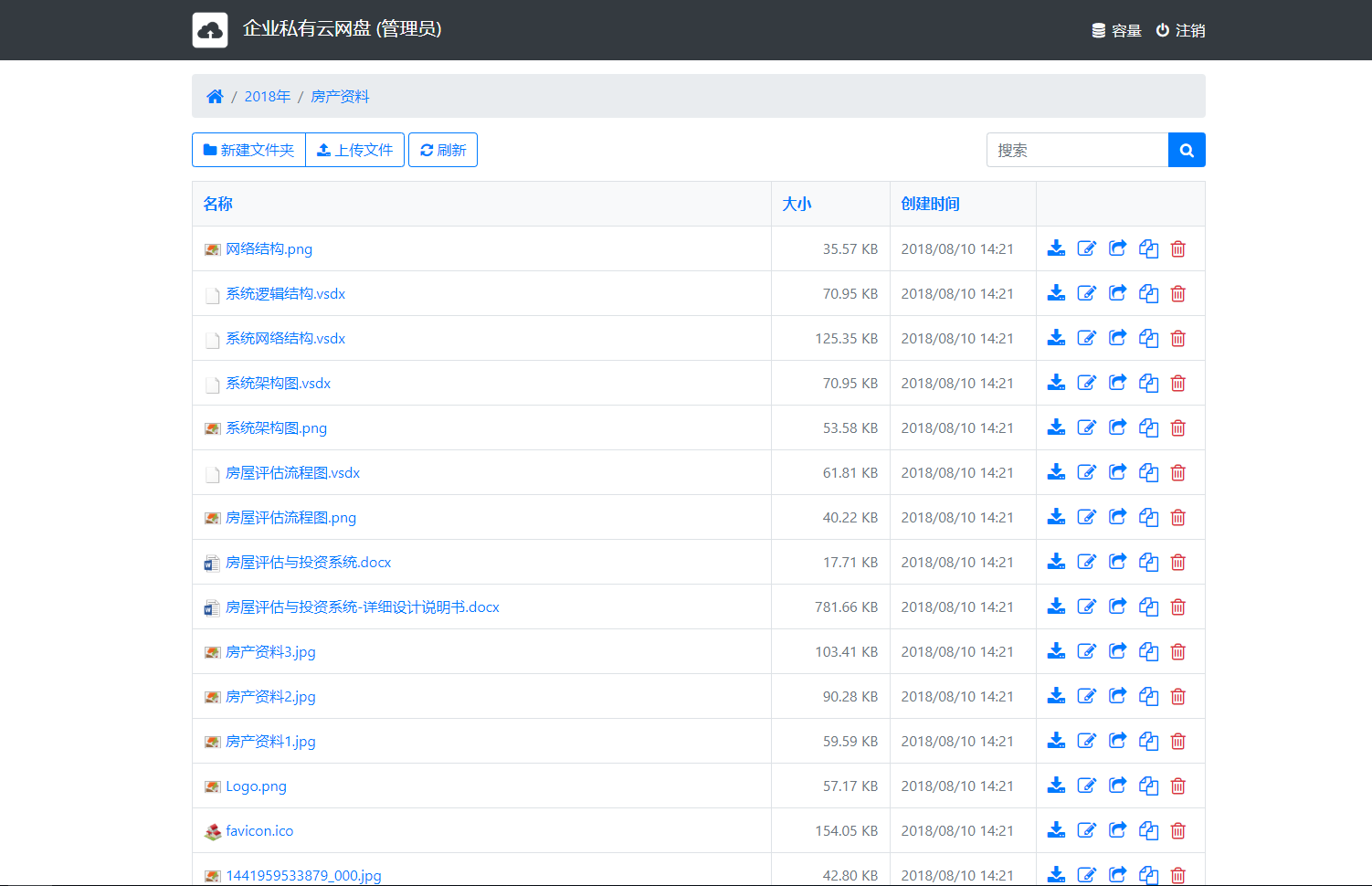Click 注销 to log out
This screenshot has width=1372, height=886.
1180,31
